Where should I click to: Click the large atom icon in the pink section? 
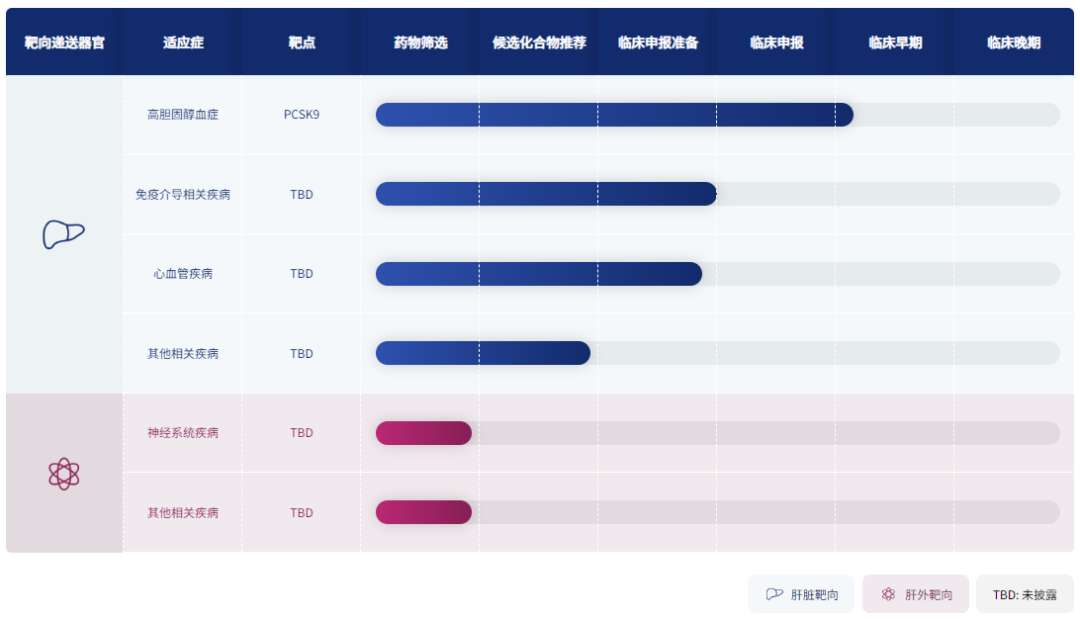pos(63,473)
